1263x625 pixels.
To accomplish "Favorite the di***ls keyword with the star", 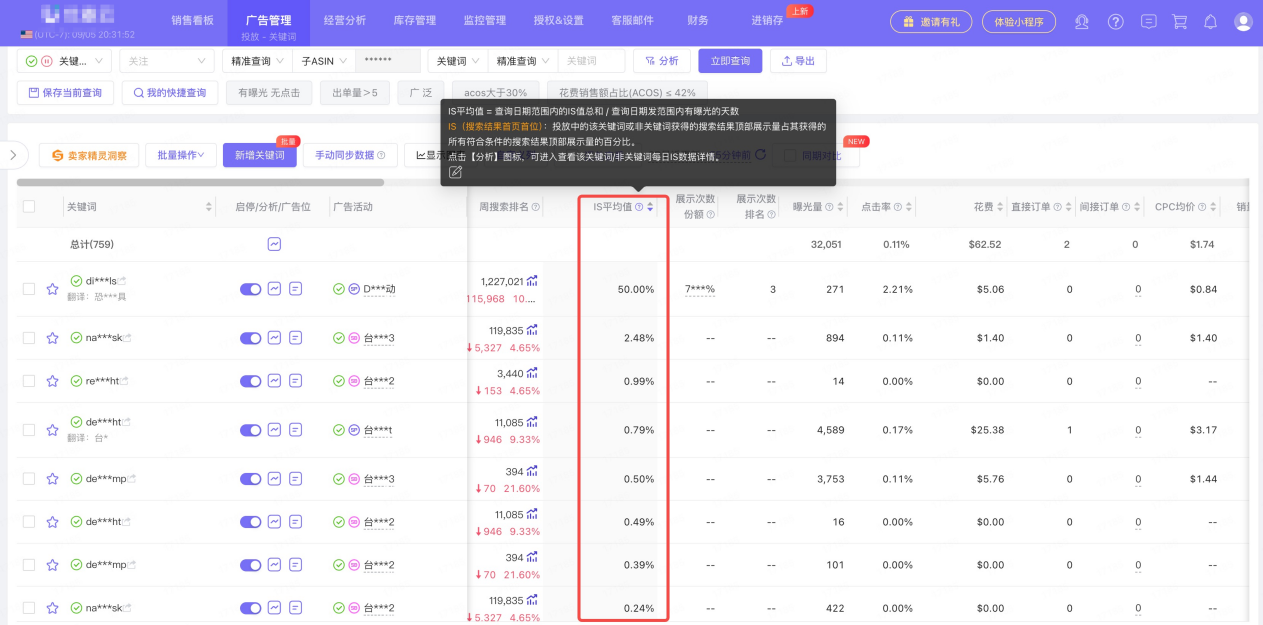I will [52, 289].
